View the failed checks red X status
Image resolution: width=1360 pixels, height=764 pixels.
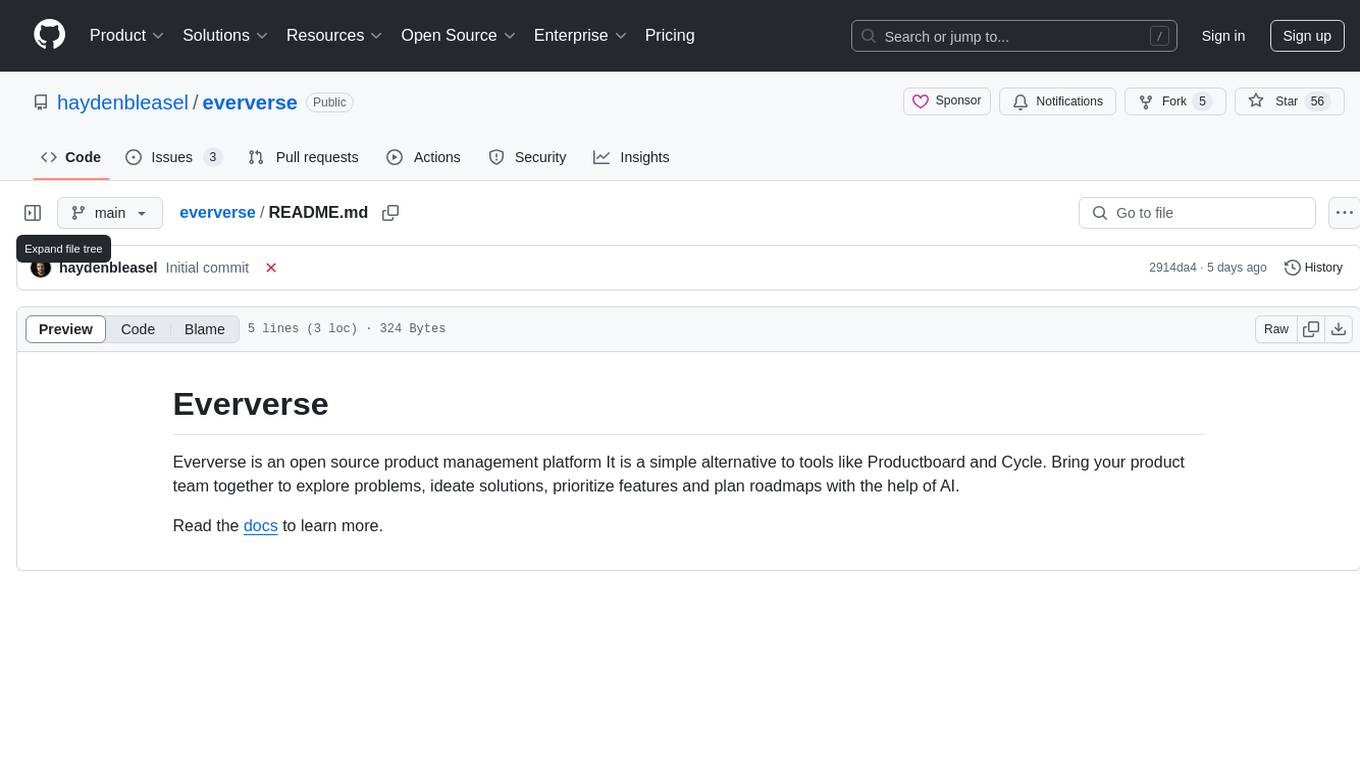[271, 268]
